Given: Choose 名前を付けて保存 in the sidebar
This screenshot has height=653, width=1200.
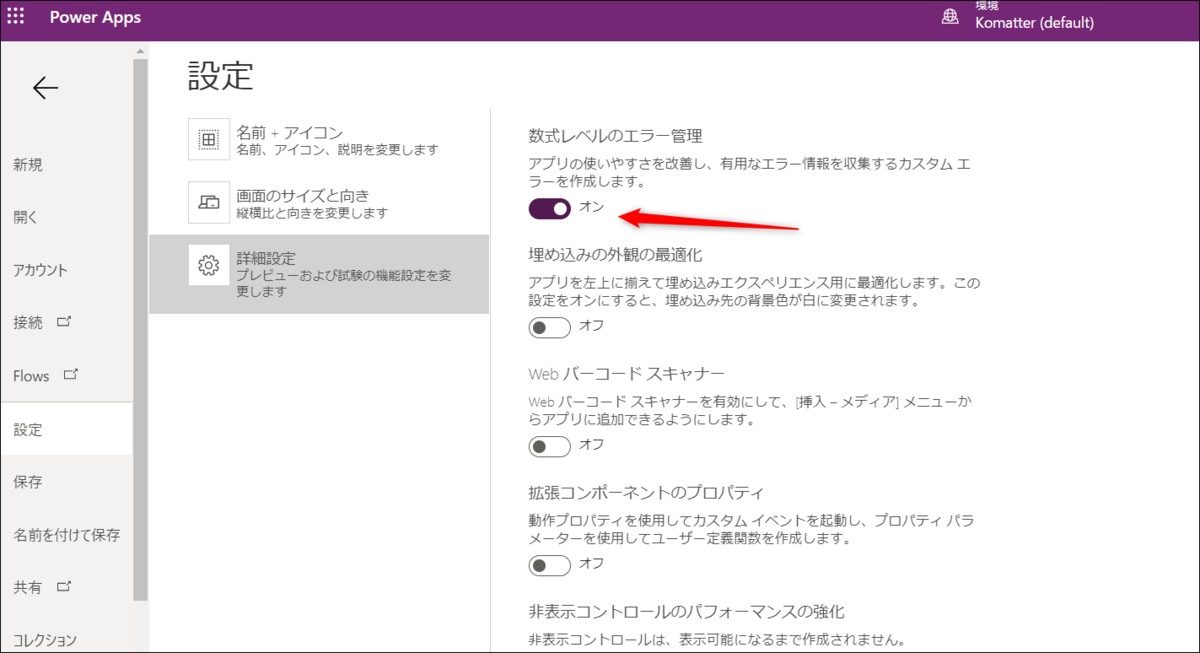Looking at the screenshot, I should [66, 535].
